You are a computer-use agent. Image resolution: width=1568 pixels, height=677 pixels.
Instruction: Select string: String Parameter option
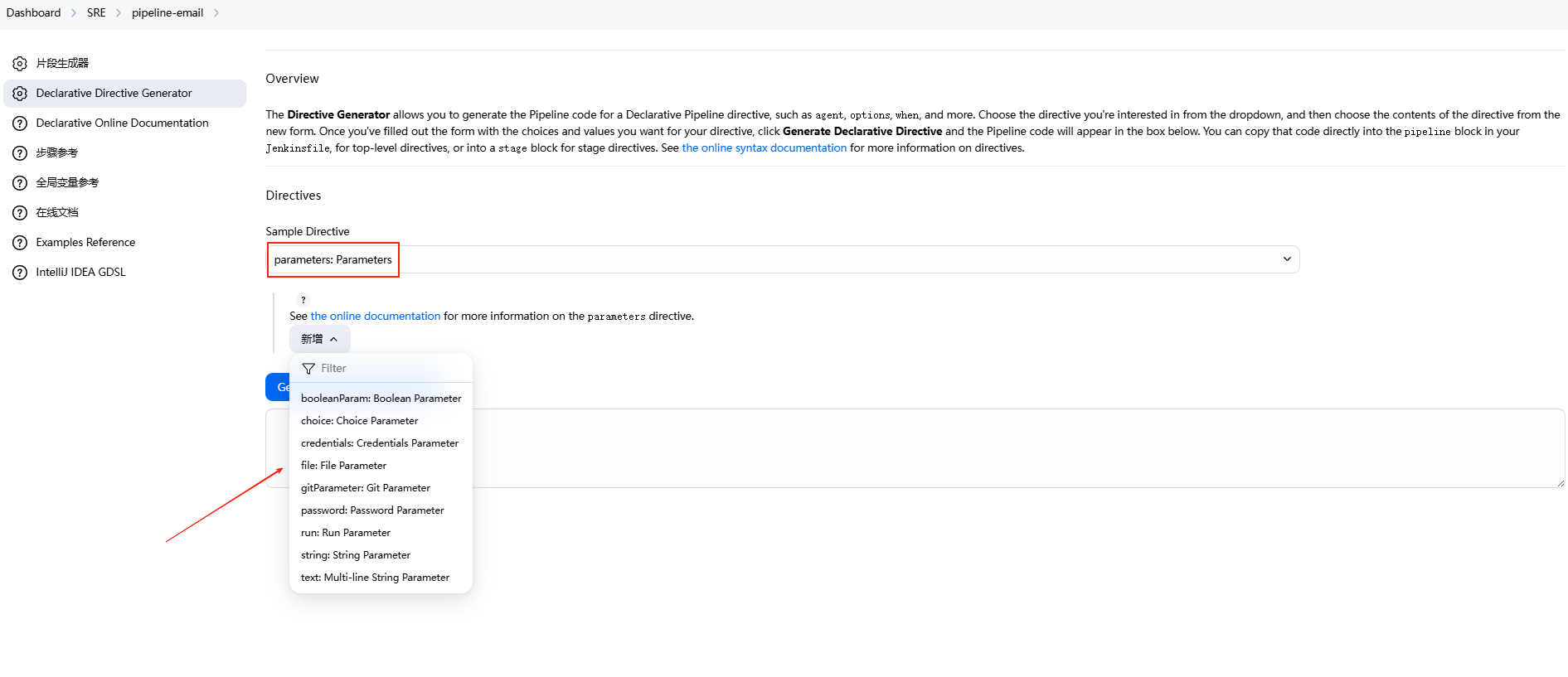(356, 555)
